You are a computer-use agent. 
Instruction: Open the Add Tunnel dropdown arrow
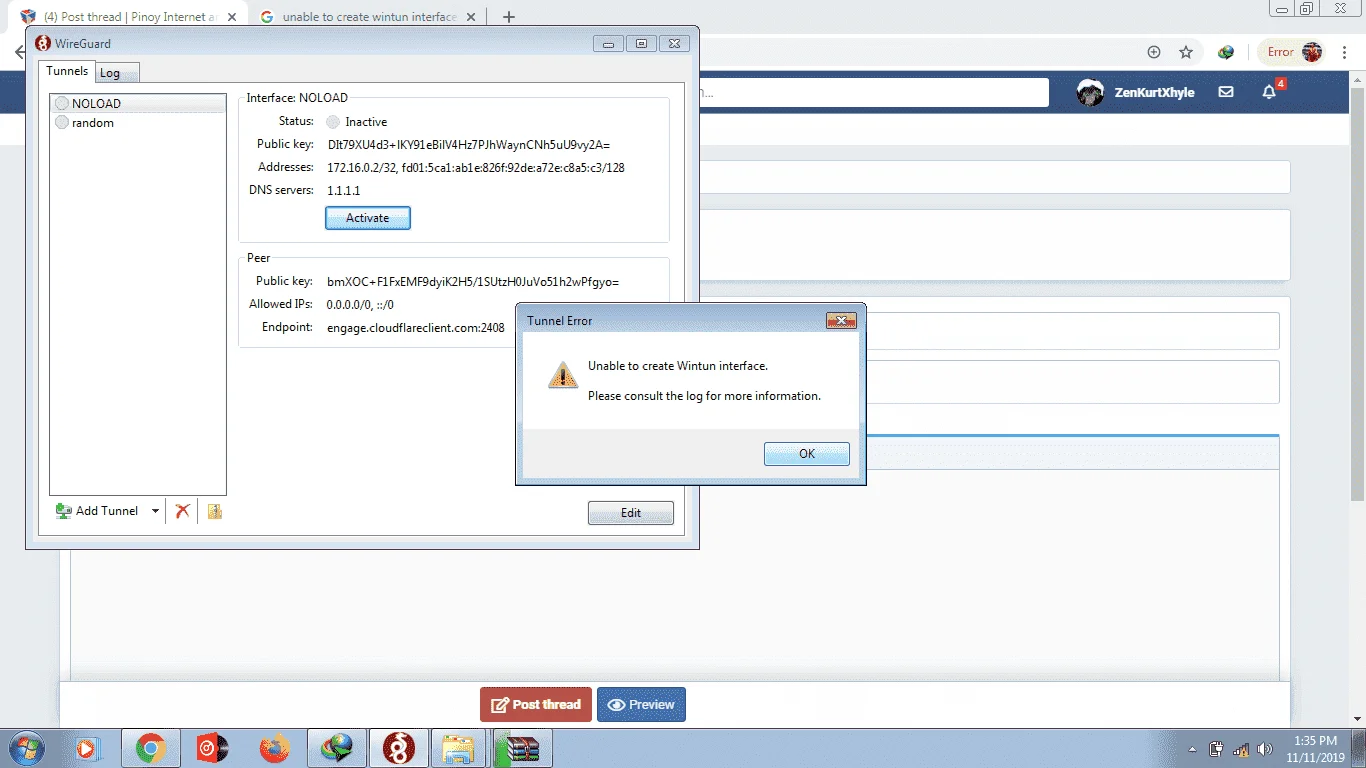tap(155, 511)
